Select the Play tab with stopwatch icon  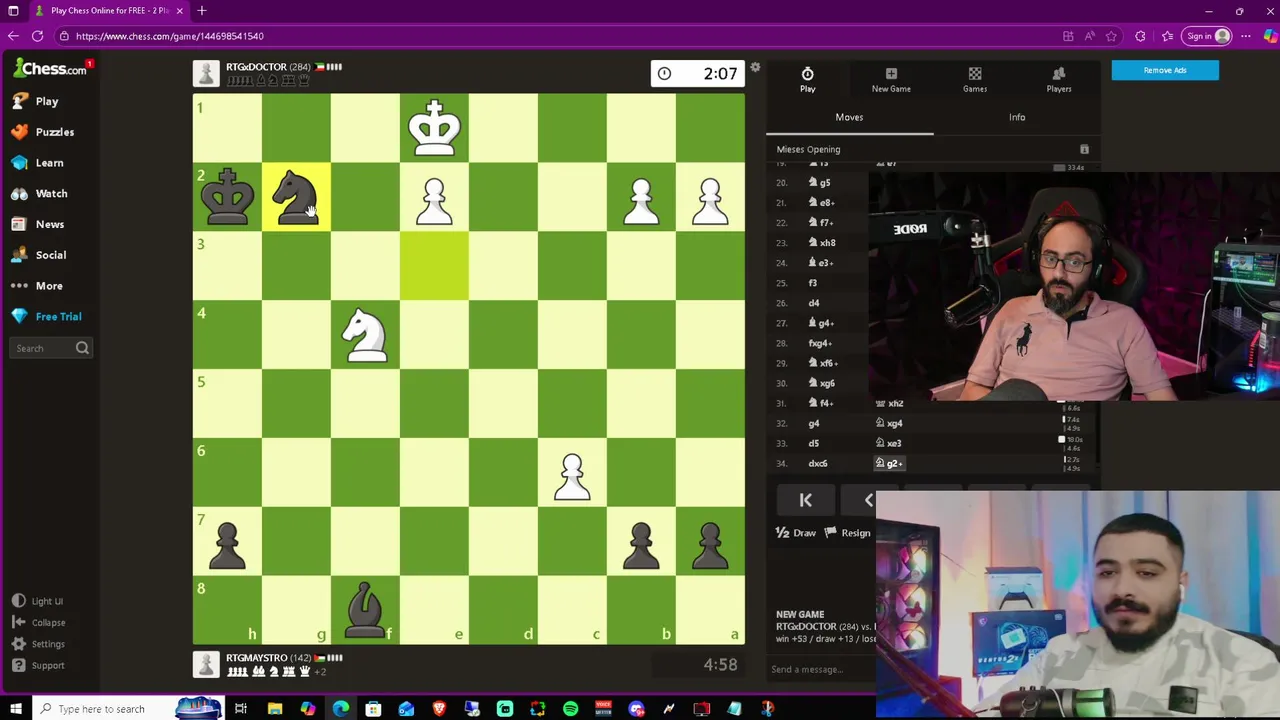tap(807, 80)
